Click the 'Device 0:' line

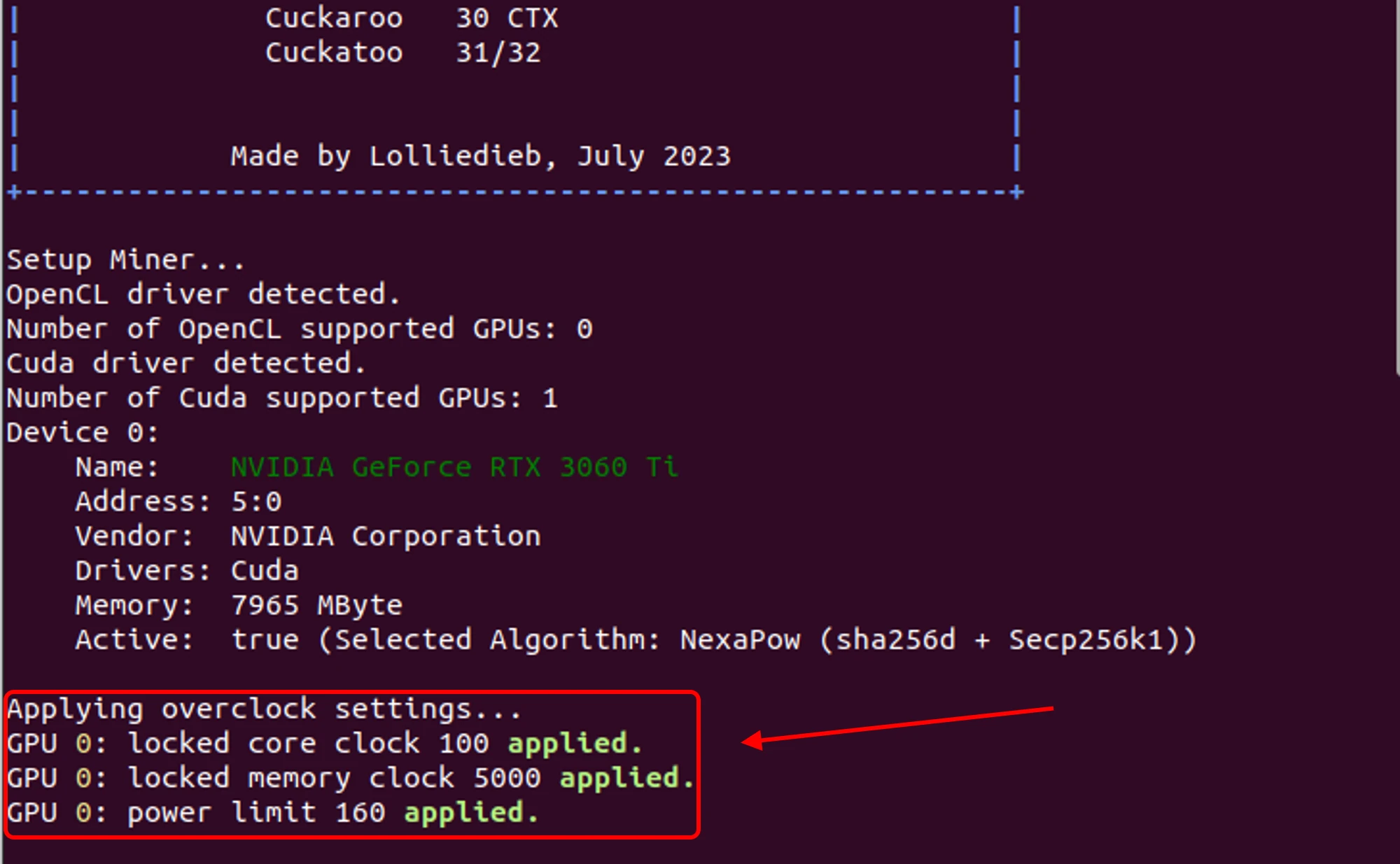click(83, 432)
